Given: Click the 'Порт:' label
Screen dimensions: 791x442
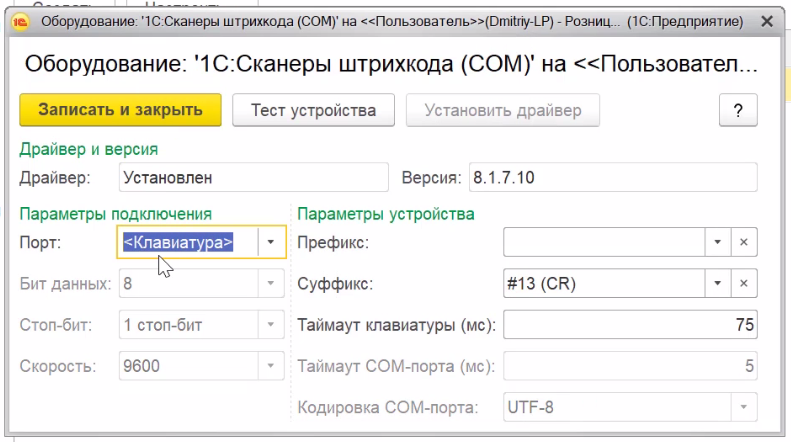Looking at the screenshot, I should [x=40, y=243].
